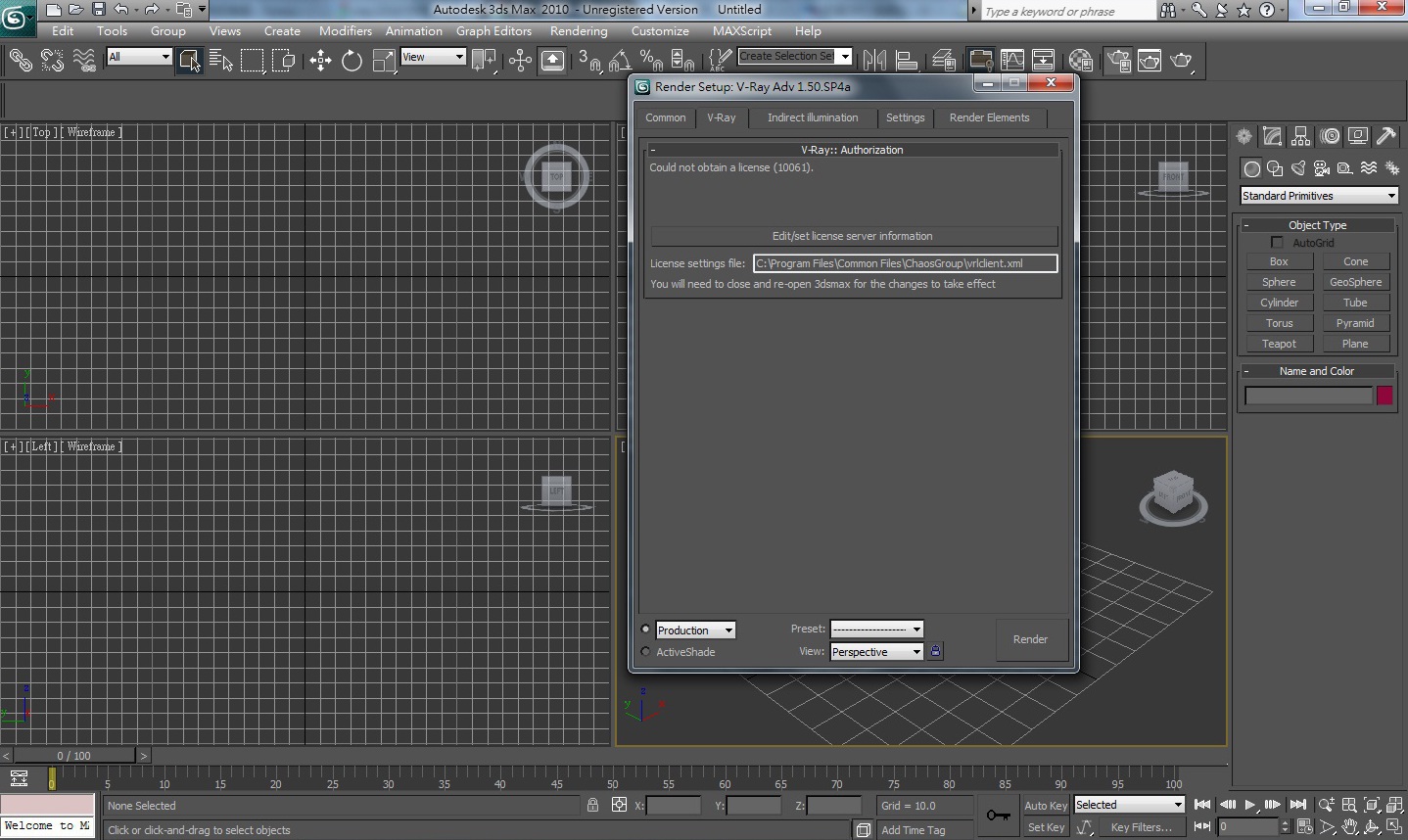This screenshot has height=840, width=1408.
Task: Collapse the Object Type rollout
Action: pyautogui.click(x=1245, y=225)
